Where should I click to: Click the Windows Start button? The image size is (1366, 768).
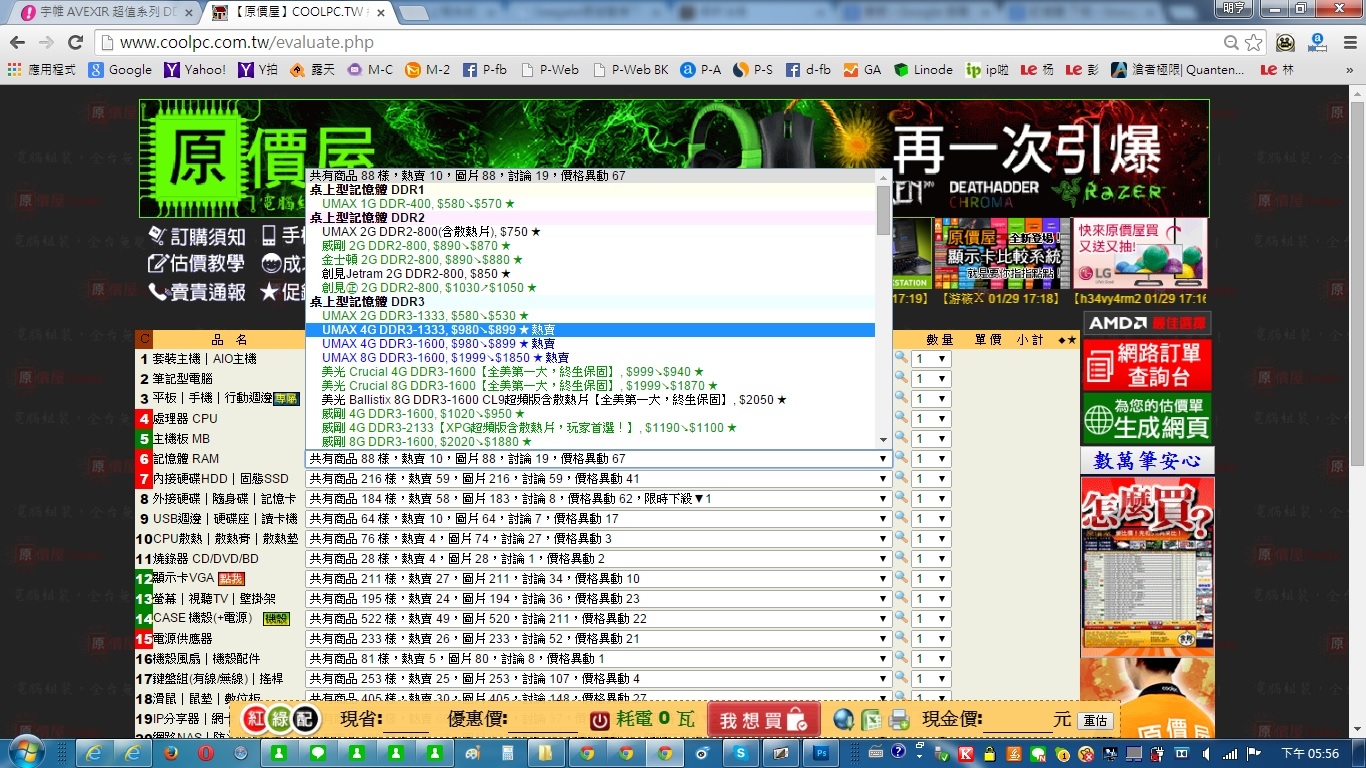tap(25, 752)
